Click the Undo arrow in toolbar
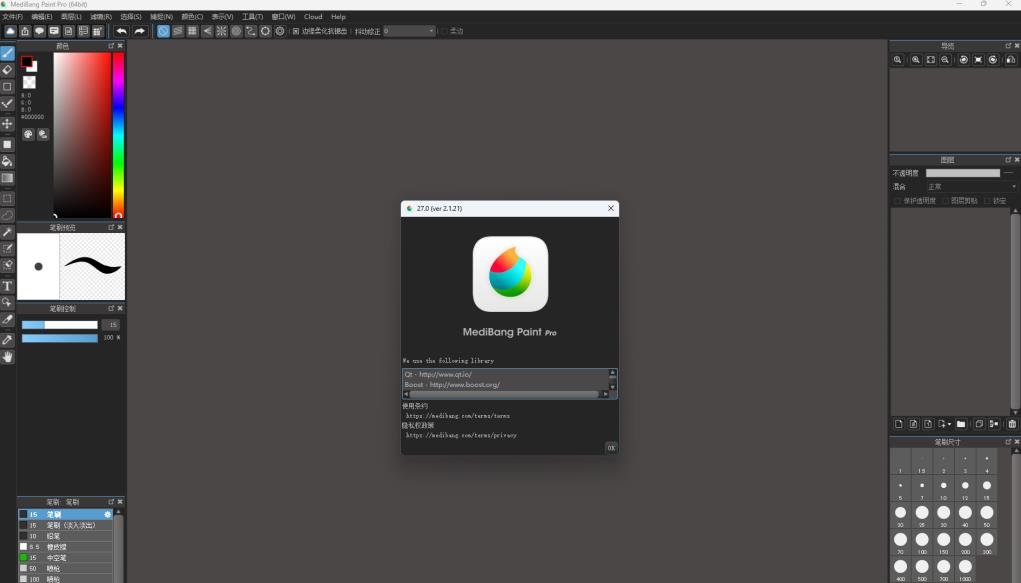Image resolution: width=1021 pixels, height=583 pixels. pos(121,31)
